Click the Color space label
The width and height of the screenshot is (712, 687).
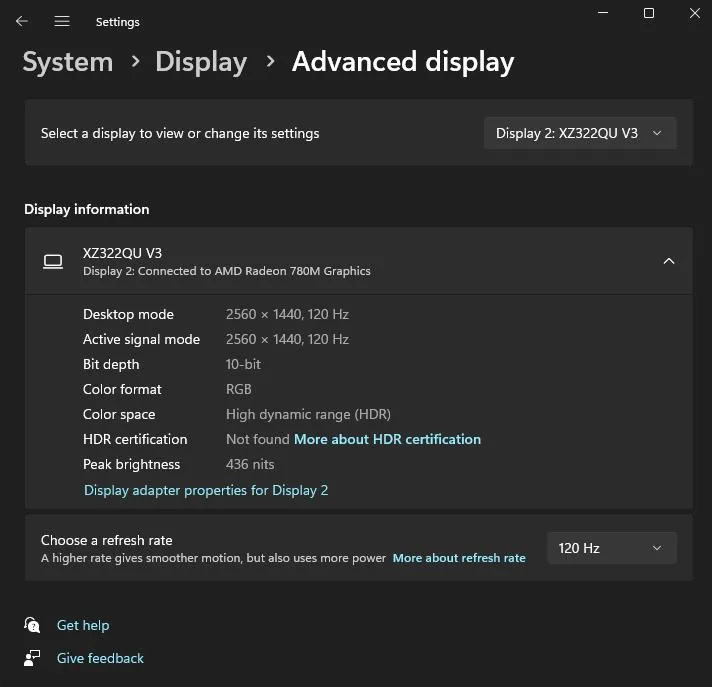pyautogui.click(x=119, y=414)
